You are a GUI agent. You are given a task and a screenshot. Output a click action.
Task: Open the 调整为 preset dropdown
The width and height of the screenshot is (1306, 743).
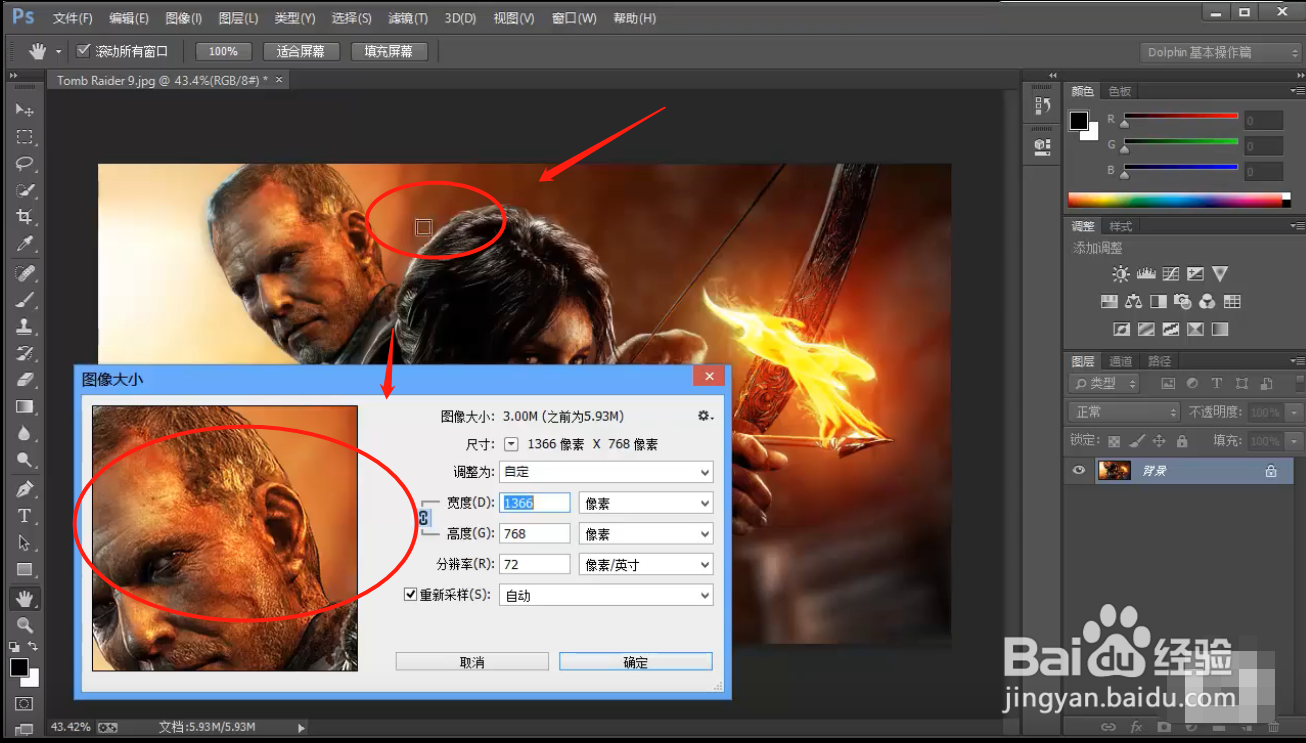[x=606, y=471]
